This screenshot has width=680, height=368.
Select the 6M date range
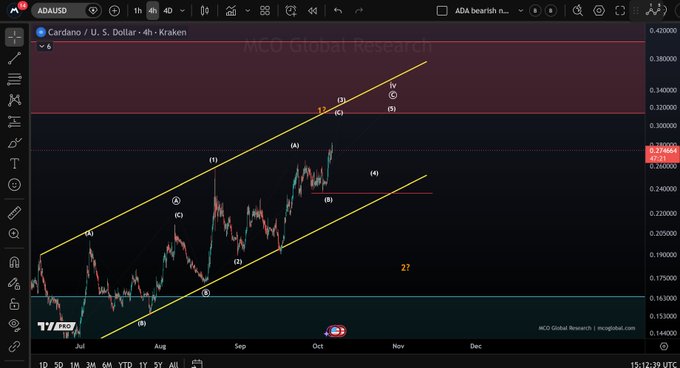tap(107, 365)
